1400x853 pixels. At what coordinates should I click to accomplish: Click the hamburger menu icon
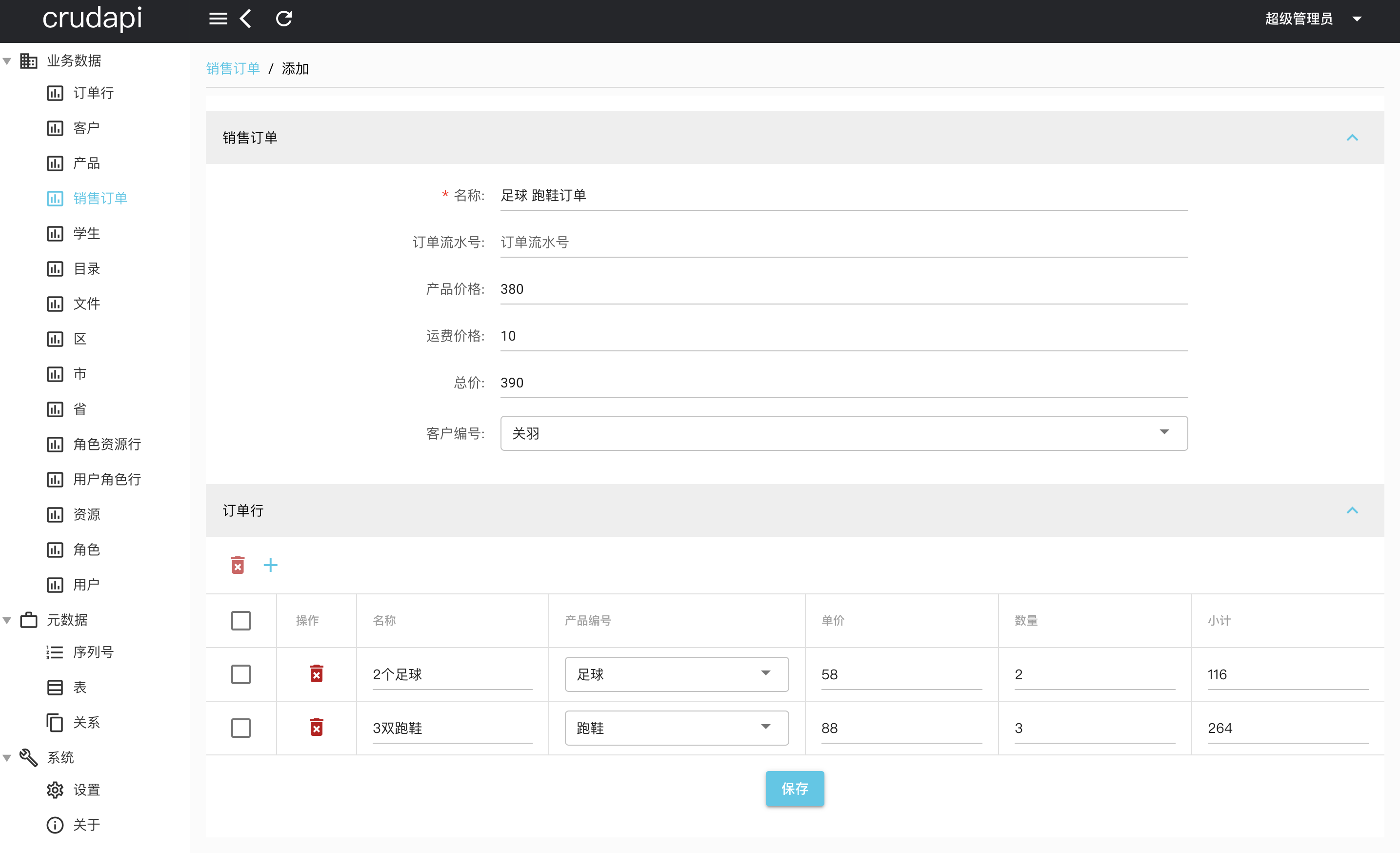point(218,19)
